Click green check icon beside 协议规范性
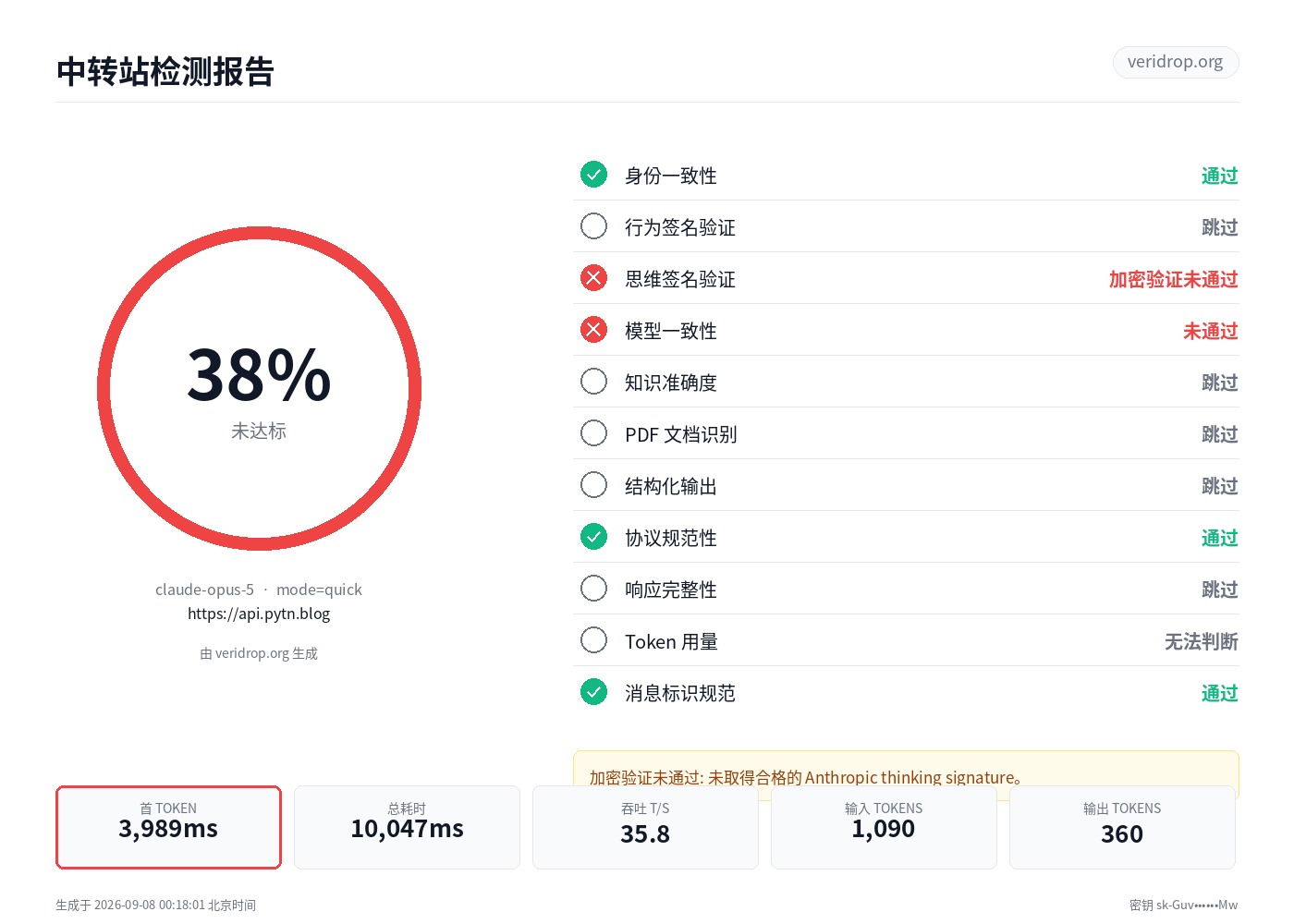The width and height of the screenshot is (1294, 924). pyautogui.click(x=593, y=537)
